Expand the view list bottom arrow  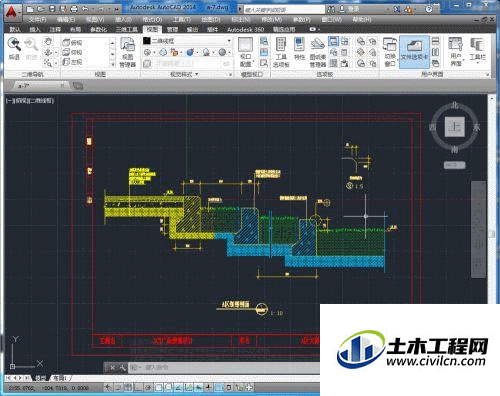click(x=112, y=64)
